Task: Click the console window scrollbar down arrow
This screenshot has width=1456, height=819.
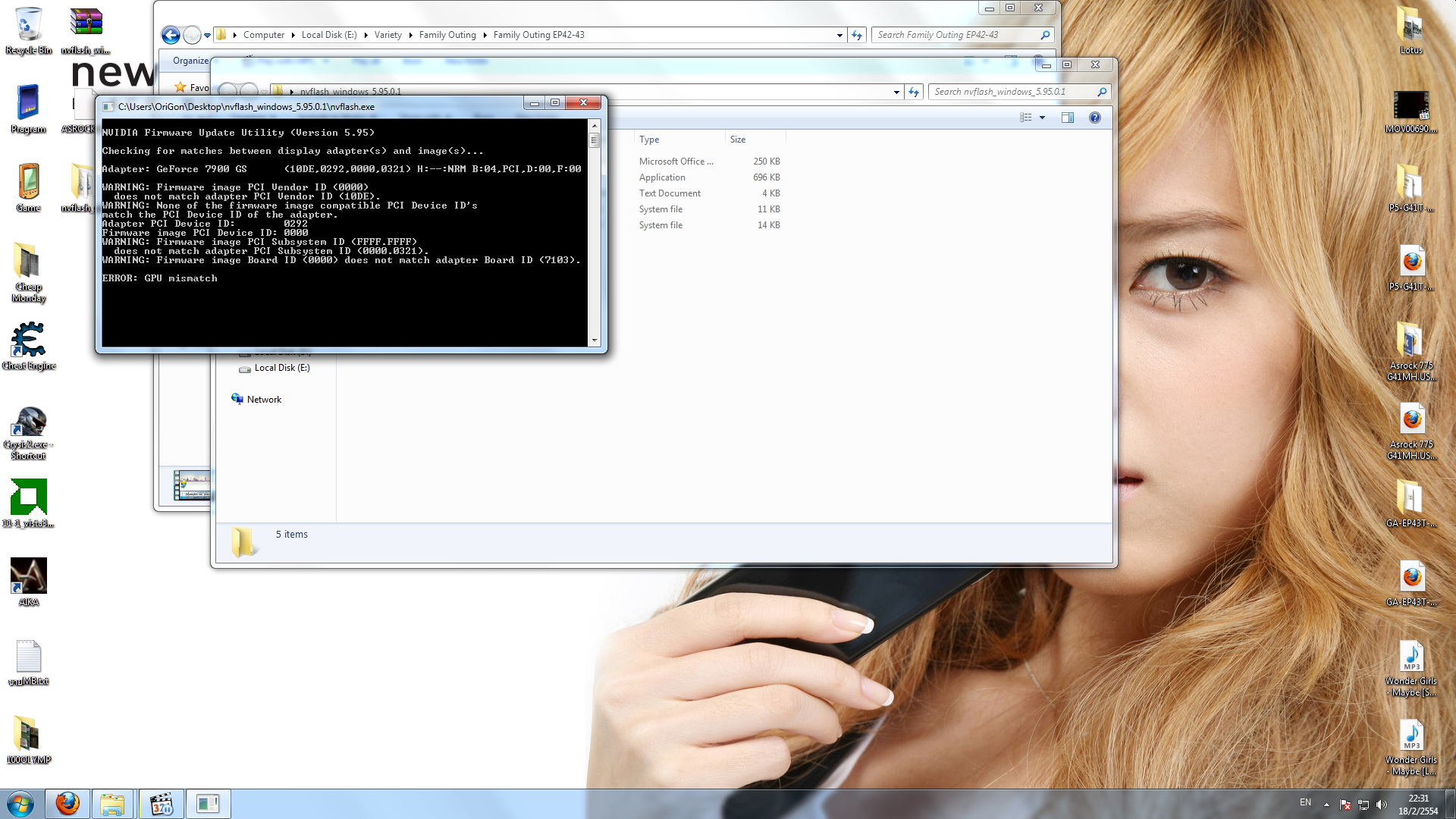Action: pyautogui.click(x=594, y=340)
